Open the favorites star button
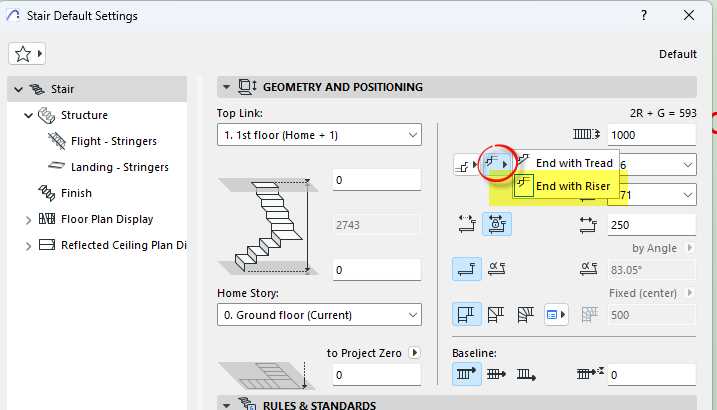 pyautogui.click(x=27, y=54)
